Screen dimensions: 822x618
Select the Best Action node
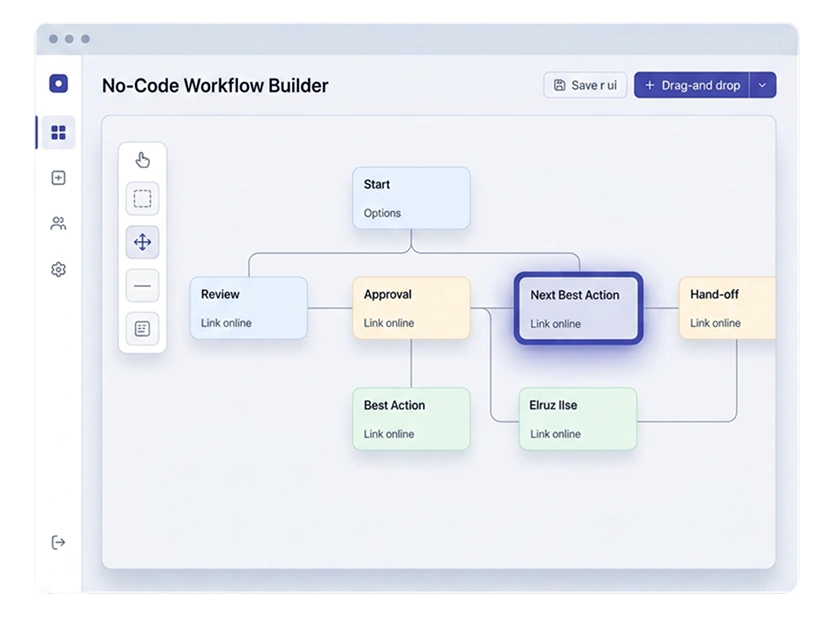pyautogui.click(x=411, y=419)
